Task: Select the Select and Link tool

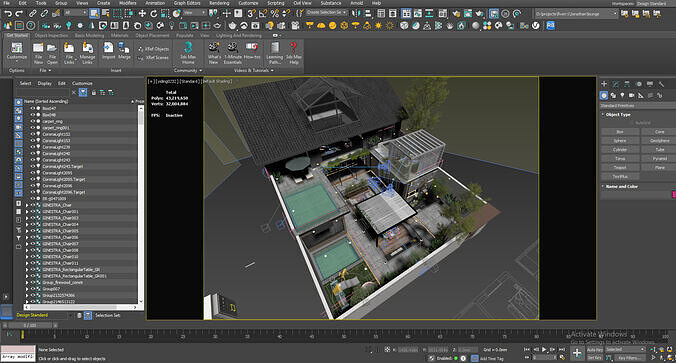Action: 33,14
